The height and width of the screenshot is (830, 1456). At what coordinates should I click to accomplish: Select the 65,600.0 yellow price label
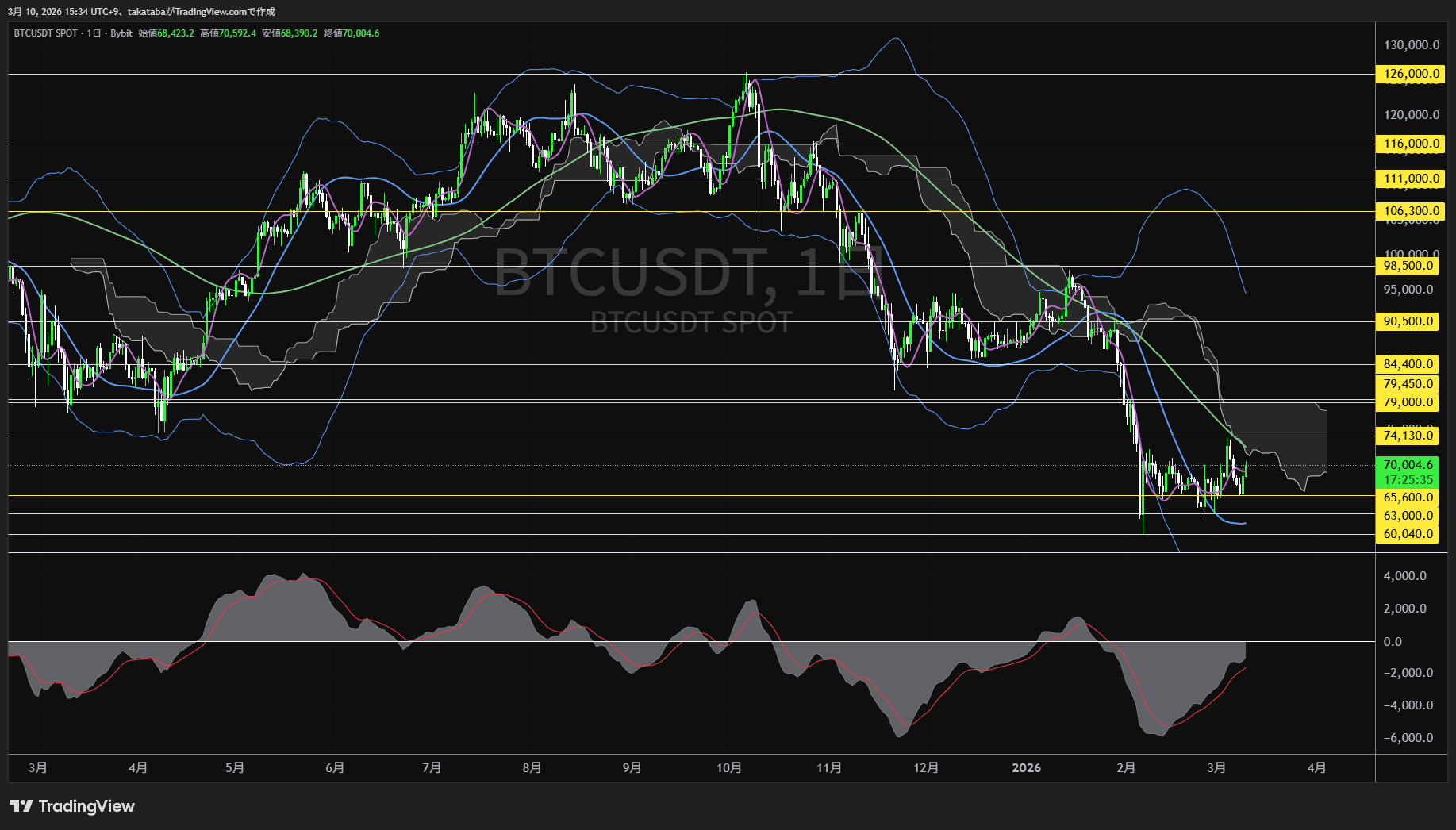tap(1408, 498)
